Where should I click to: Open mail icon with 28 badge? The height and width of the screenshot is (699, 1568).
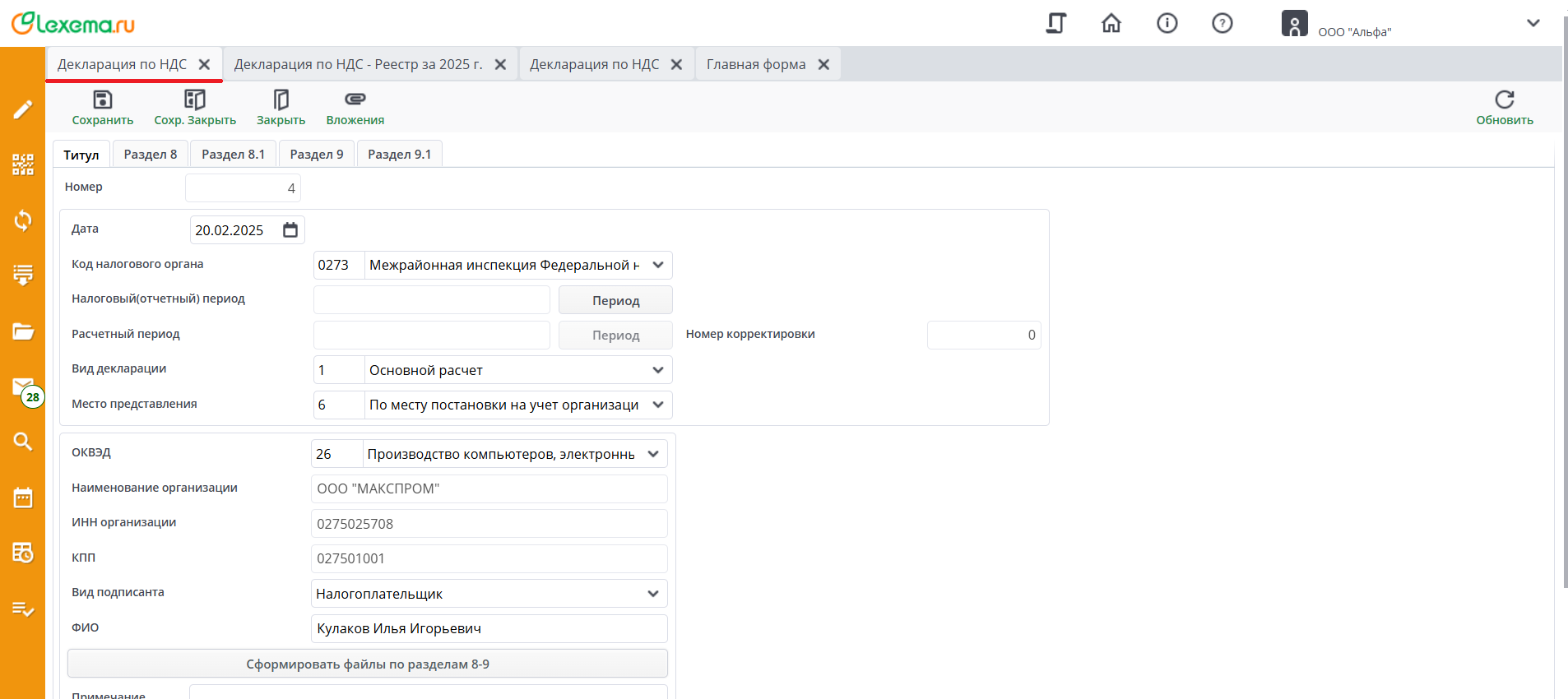23,387
